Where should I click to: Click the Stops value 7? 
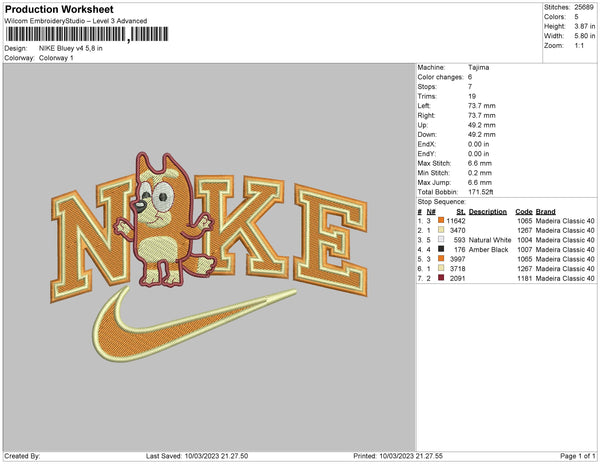coord(470,86)
